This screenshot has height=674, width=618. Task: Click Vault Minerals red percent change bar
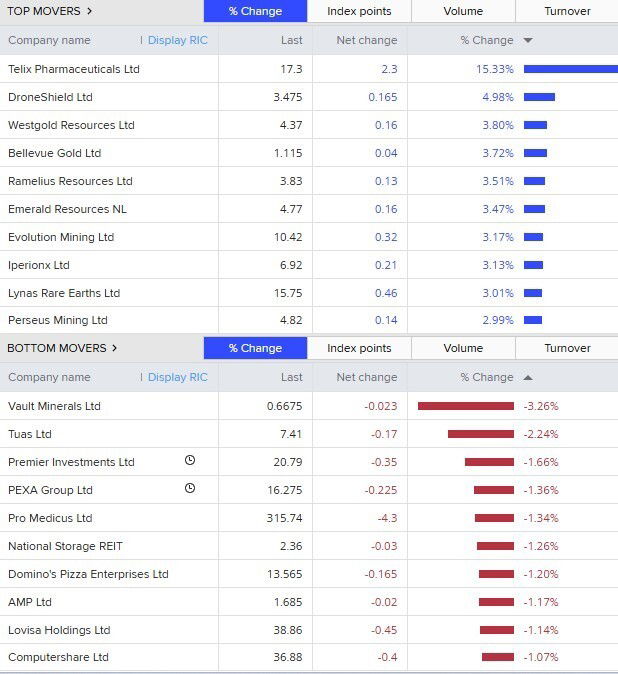(x=465, y=406)
